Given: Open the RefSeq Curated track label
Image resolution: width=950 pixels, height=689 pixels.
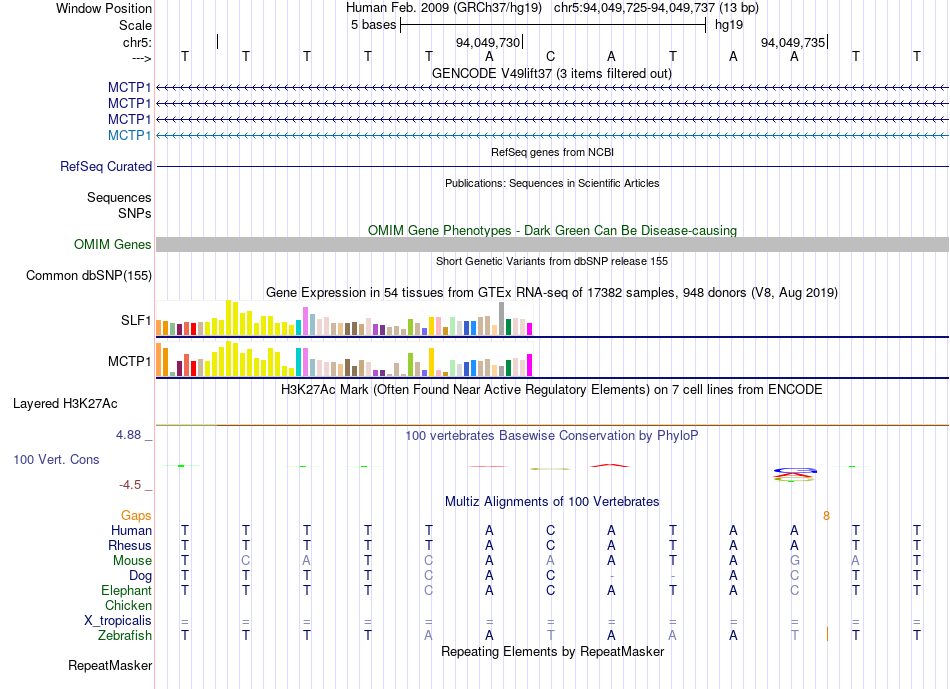Looking at the screenshot, I should (x=106, y=166).
